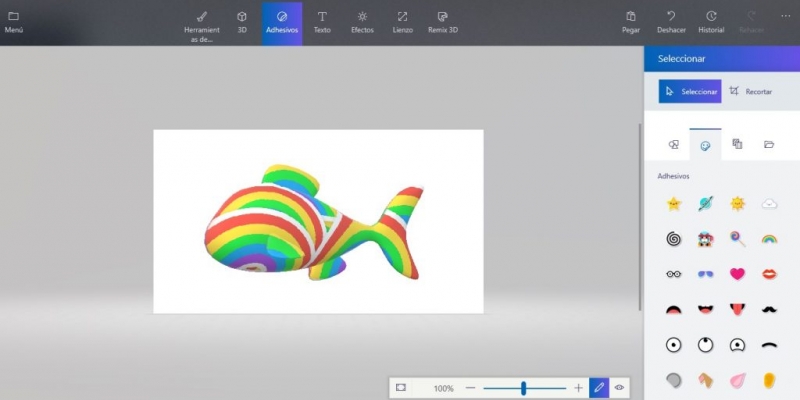Click the zoom slider handle
The width and height of the screenshot is (800, 400).
click(523, 387)
